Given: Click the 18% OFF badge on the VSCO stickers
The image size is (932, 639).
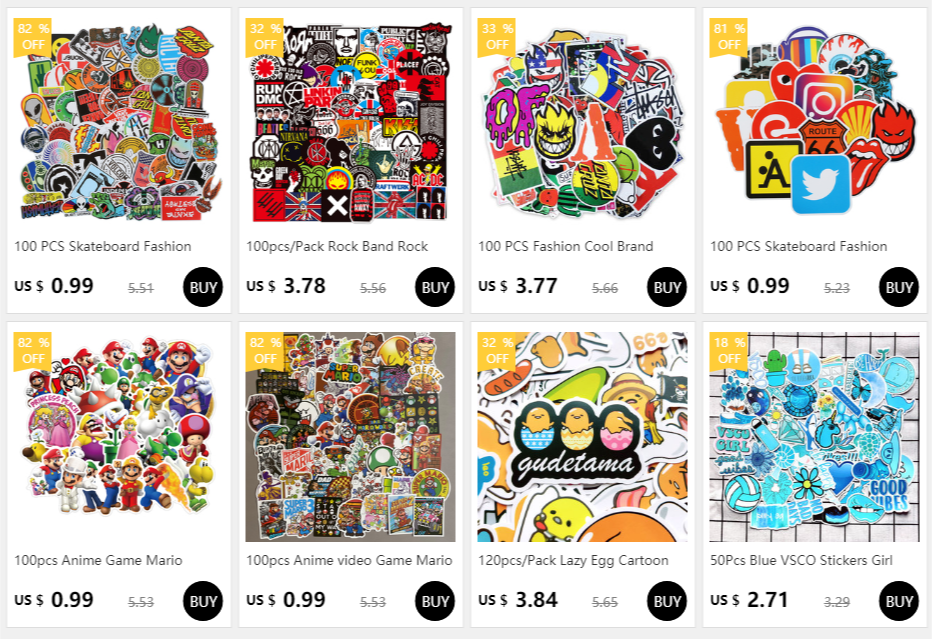Looking at the screenshot, I should point(729,351).
